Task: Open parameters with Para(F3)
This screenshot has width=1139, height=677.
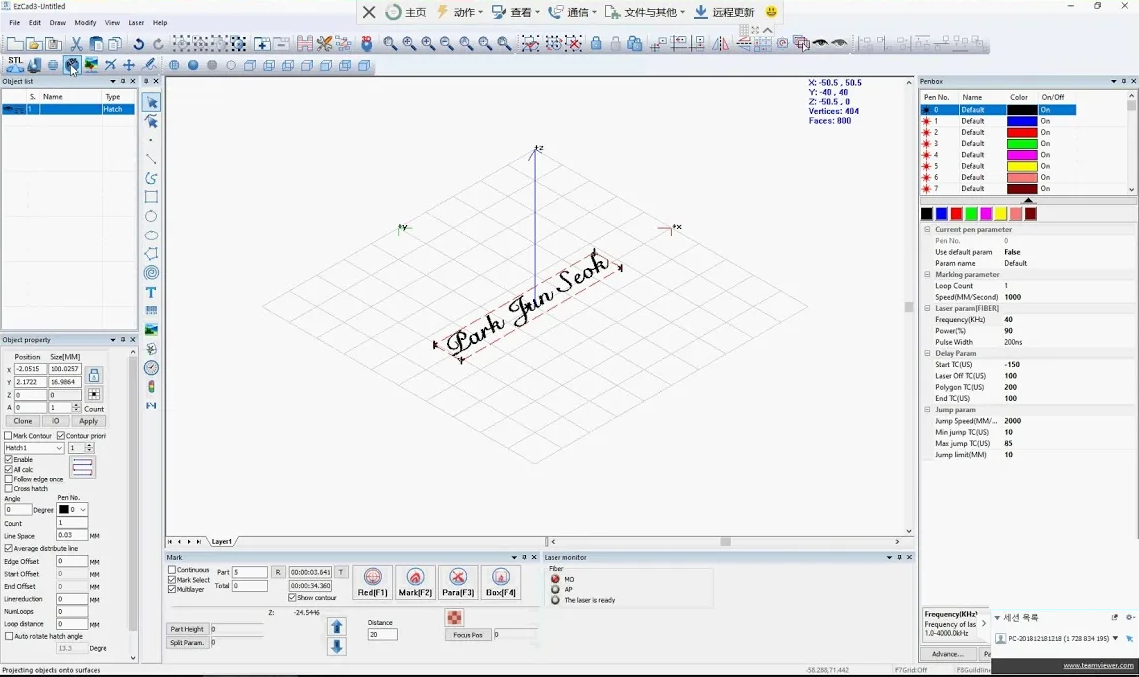Action: 458,582
